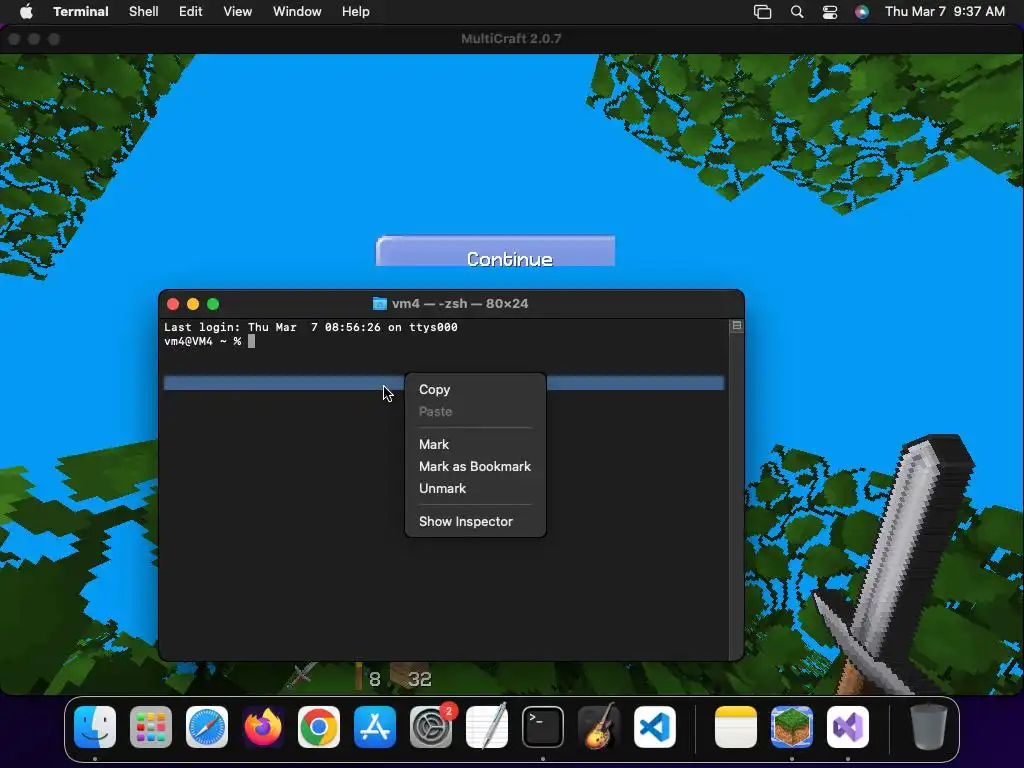Click the Terminal prompt line vm4@VM4
Viewport: 1024px width, 768px height.
(202, 342)
